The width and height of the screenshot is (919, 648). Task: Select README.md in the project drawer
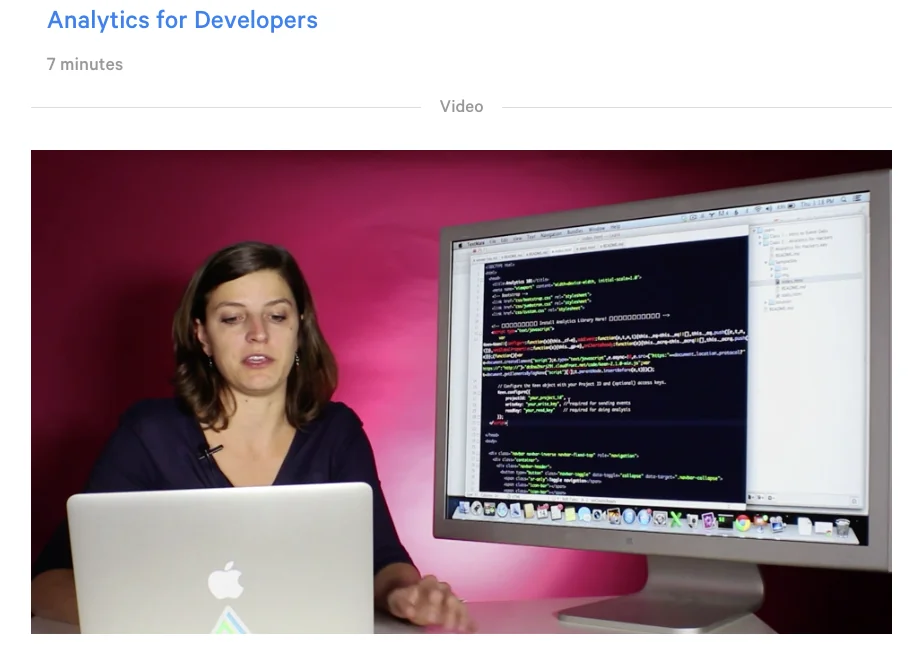(x=788, y=287)
